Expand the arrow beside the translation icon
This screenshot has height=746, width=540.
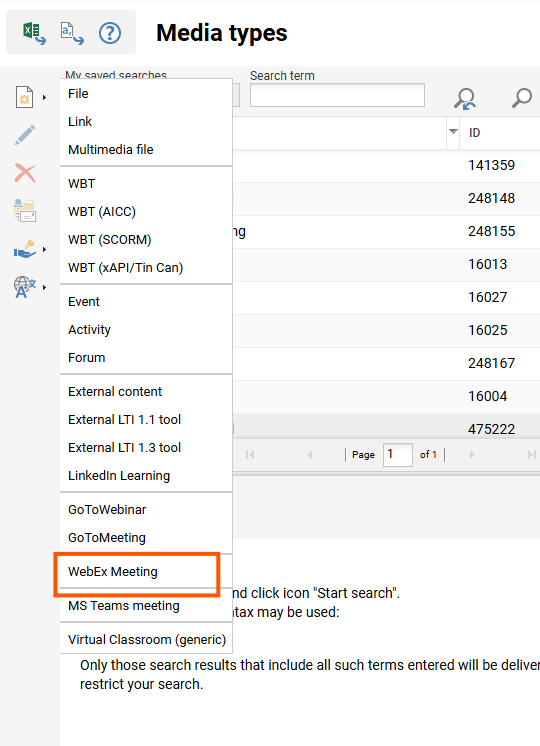pyautogui.click(x=44, y=287)
